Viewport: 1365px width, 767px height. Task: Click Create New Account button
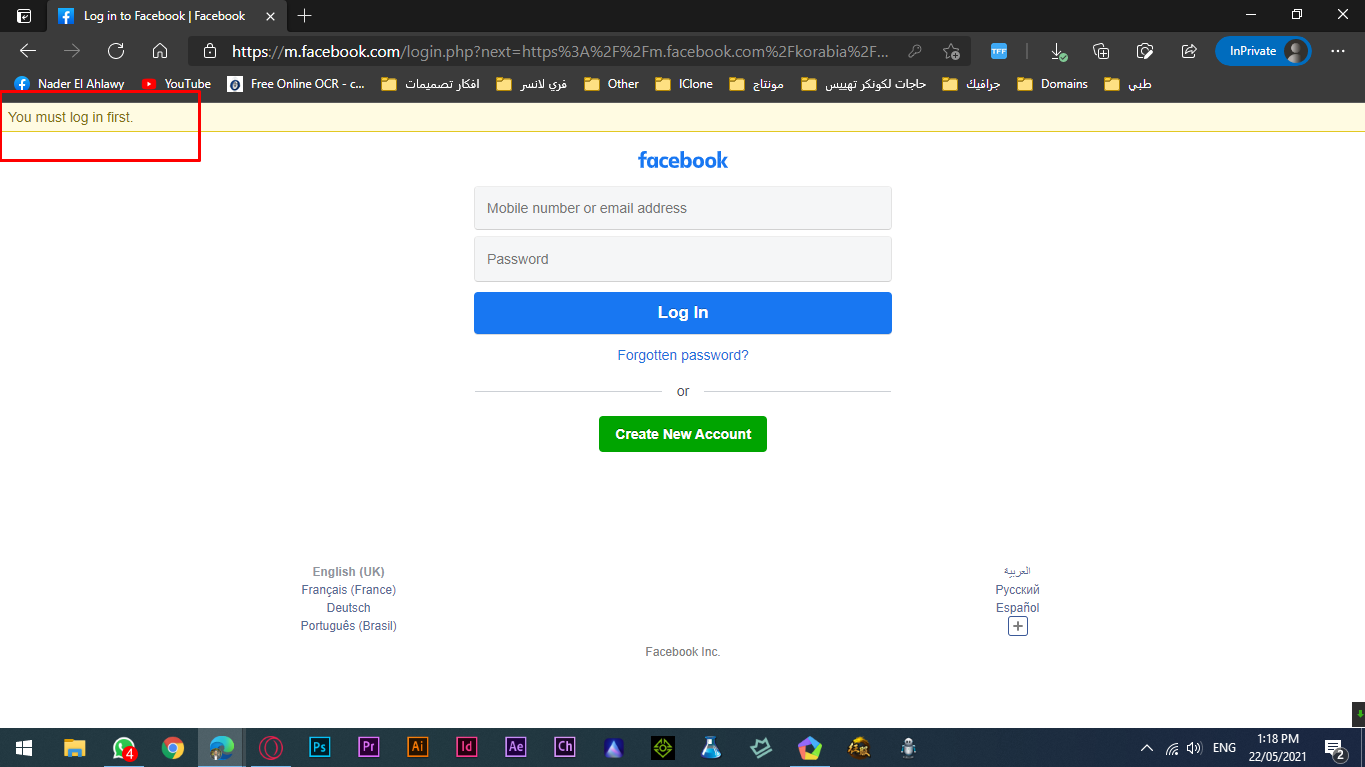pyautogui.click(x=683, y=434)
